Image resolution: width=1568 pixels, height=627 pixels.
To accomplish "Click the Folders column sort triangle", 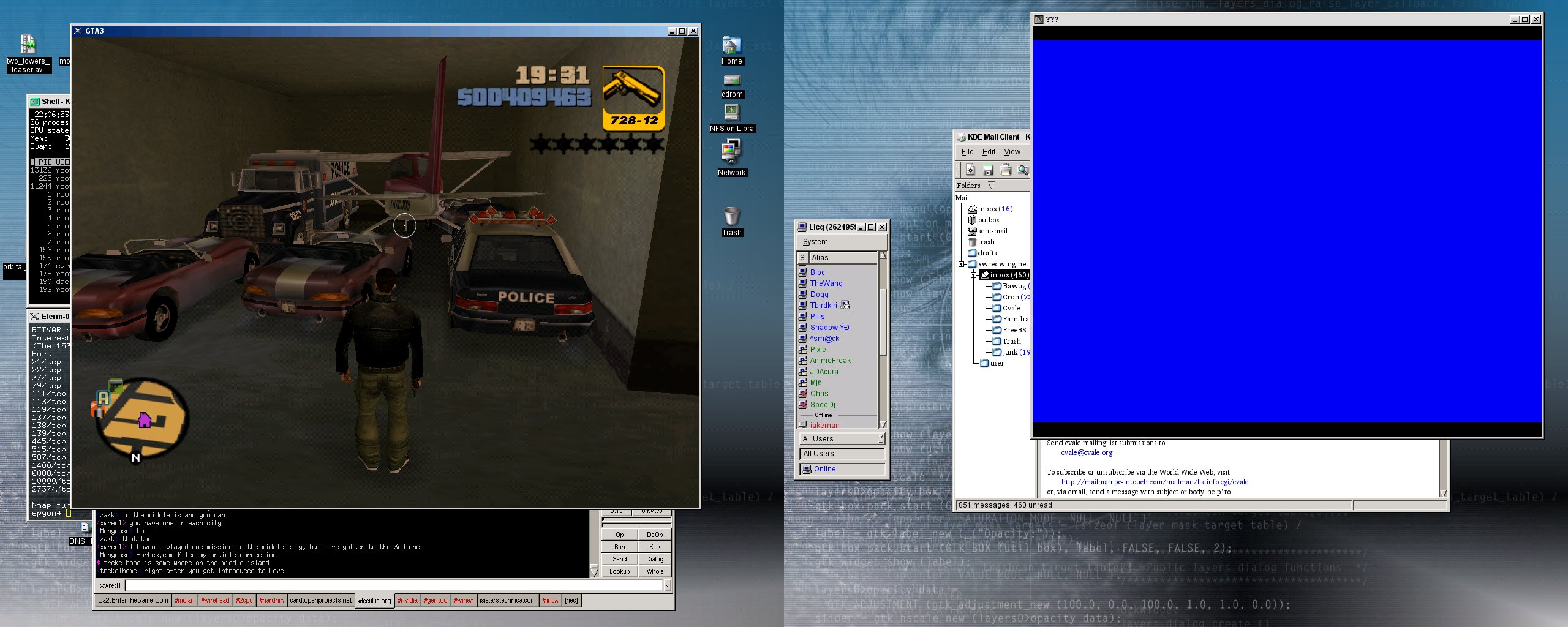I will [x=991, y=185].
